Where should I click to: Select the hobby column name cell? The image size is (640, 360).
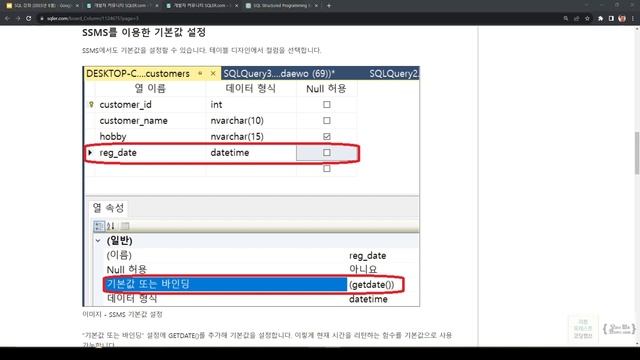[x=151, y=136]
